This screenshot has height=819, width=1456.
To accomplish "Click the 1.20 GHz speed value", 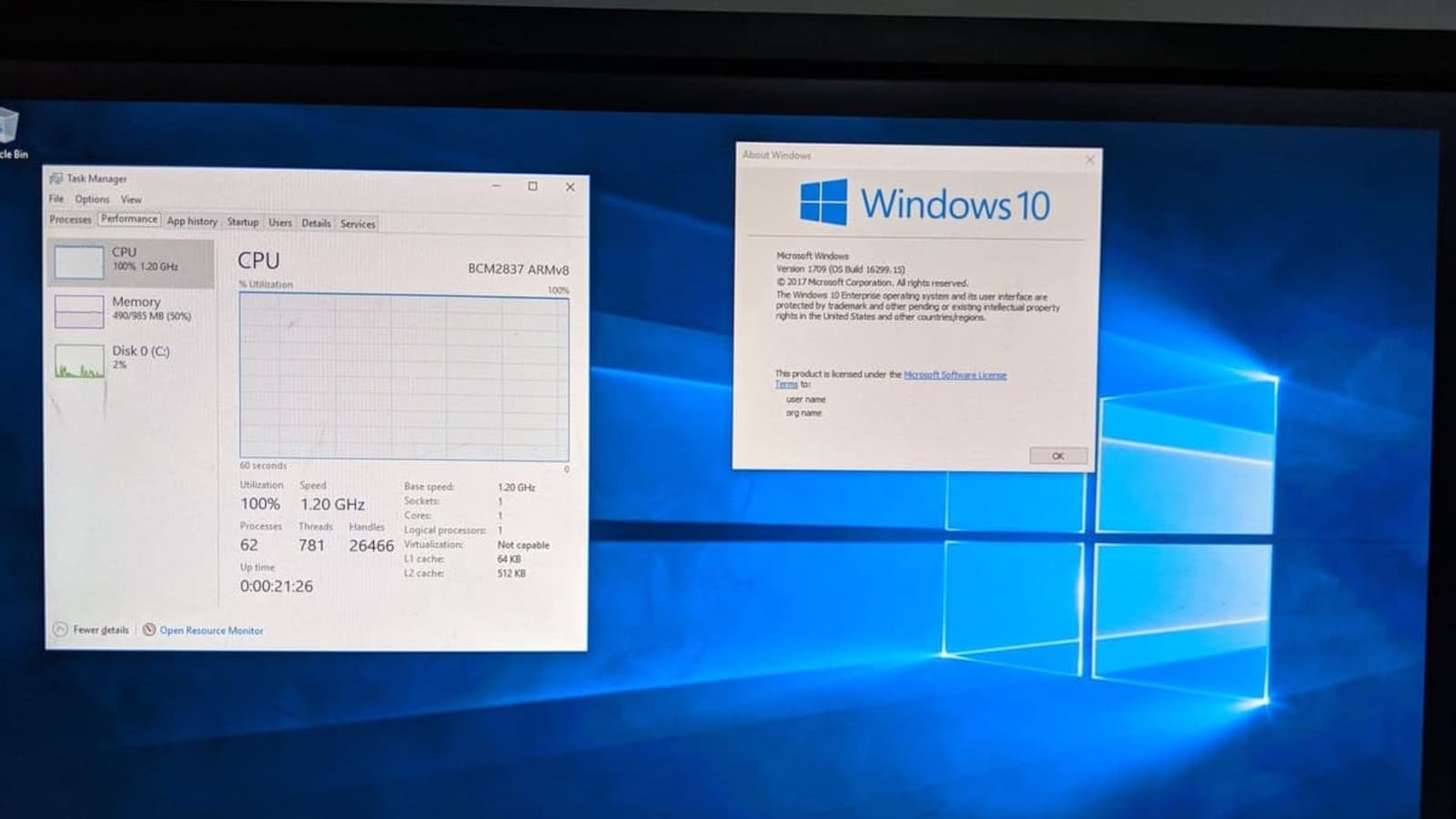I will (332, 504).
